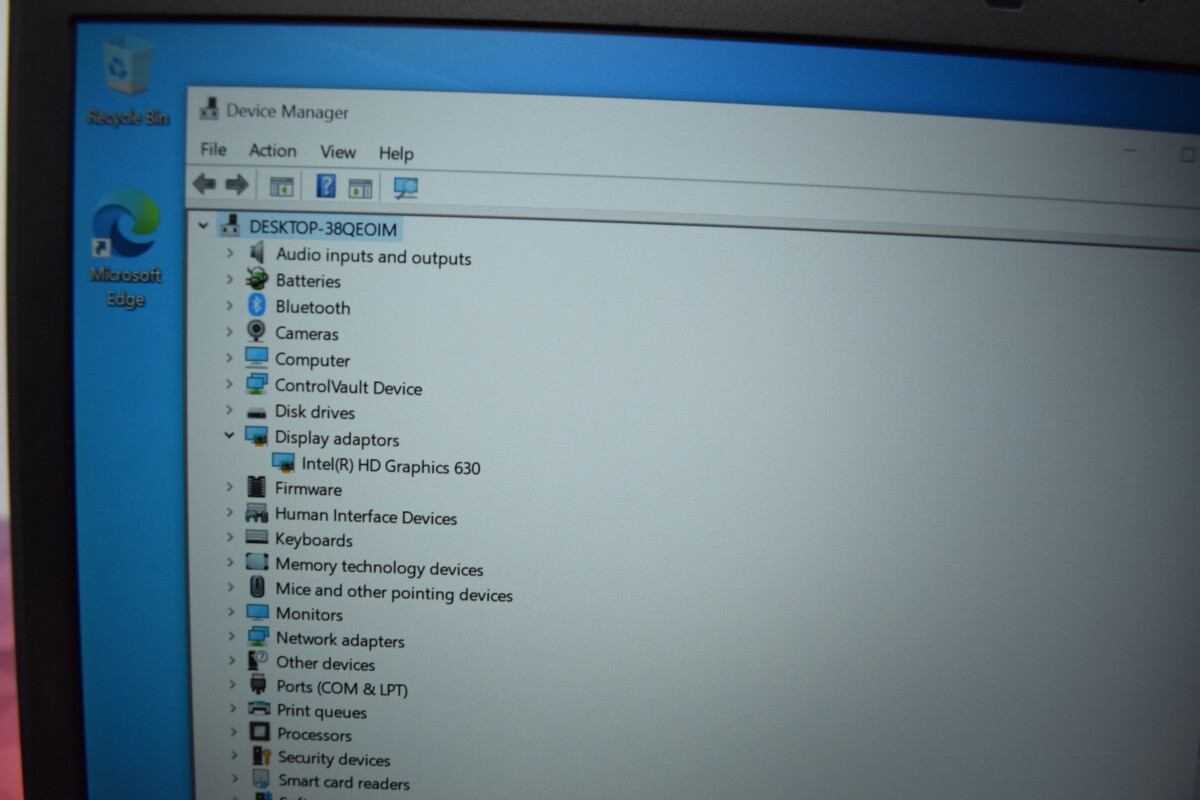Click the Display adaptors category icon
The image size is (1200, 800).
257,436
